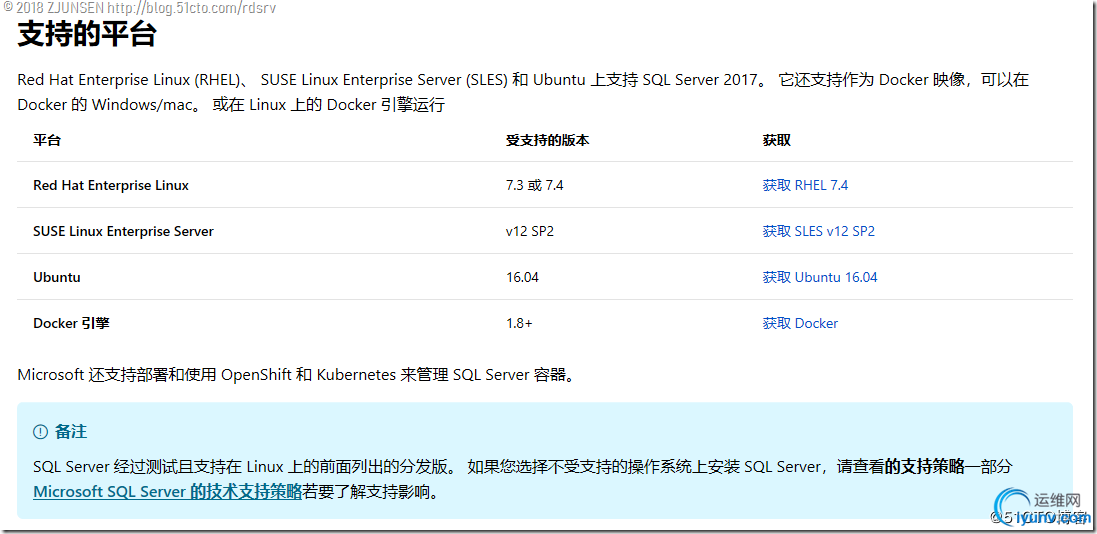1097x534 pixels.
Task: Click the 备注 note title
Action: point(71,432)
